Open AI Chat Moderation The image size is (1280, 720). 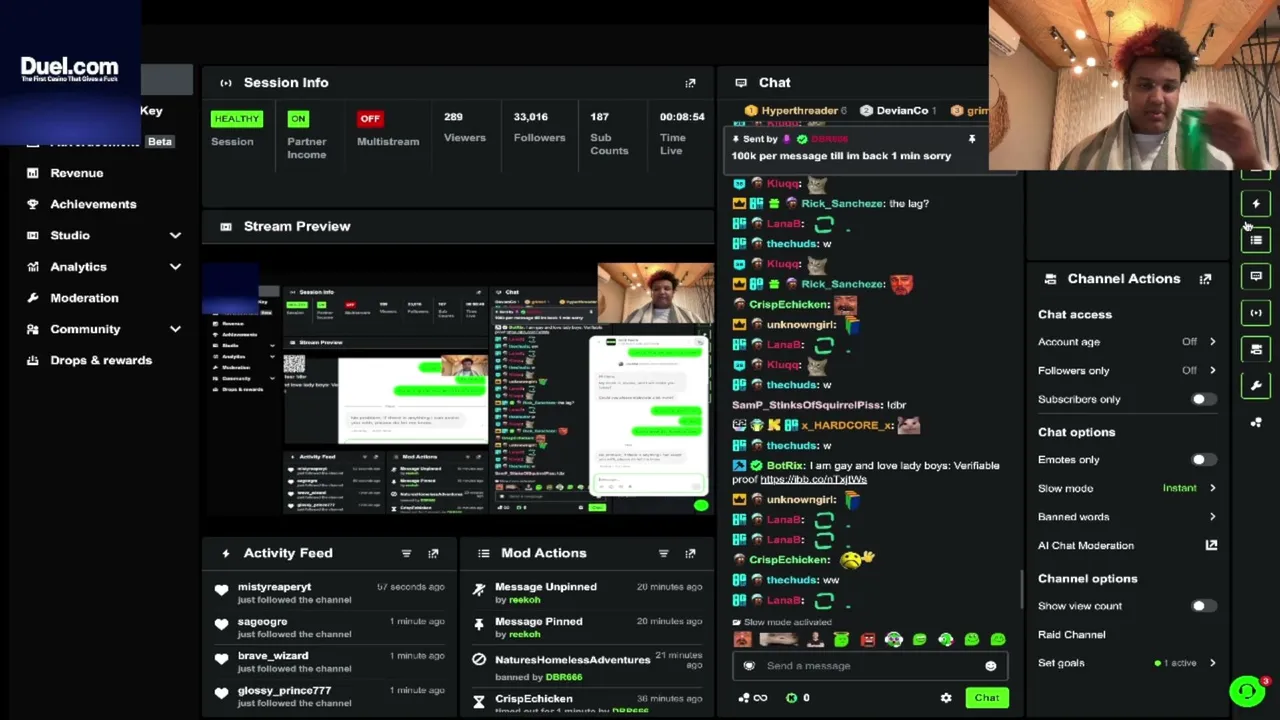[x=1085, y=546]
